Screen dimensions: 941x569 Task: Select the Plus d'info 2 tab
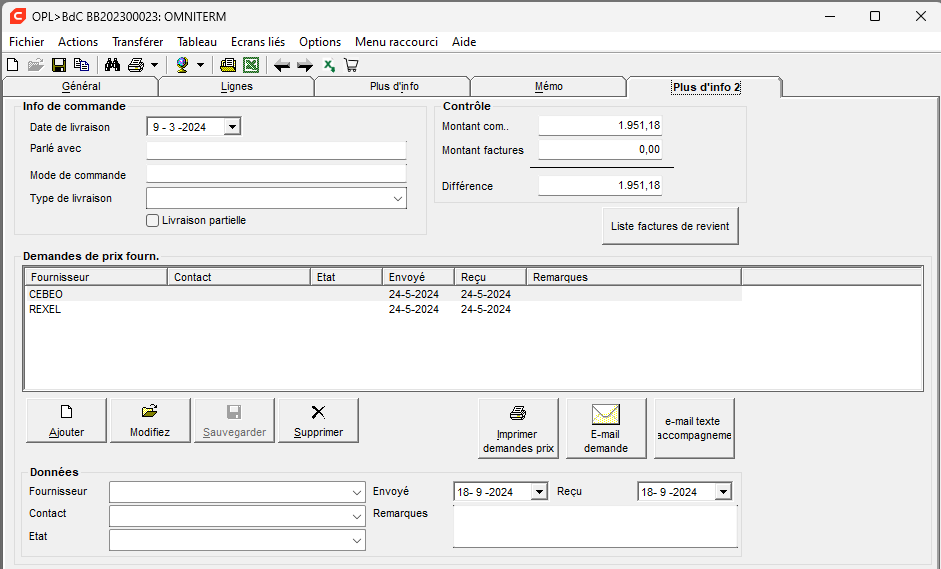(705, 87)
